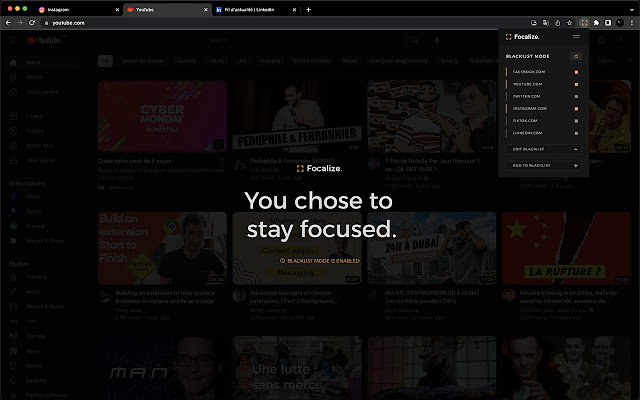The image size is (640, 400).
Task: Click the 'You chose to stay focused' heading
Action: point(320,215)
